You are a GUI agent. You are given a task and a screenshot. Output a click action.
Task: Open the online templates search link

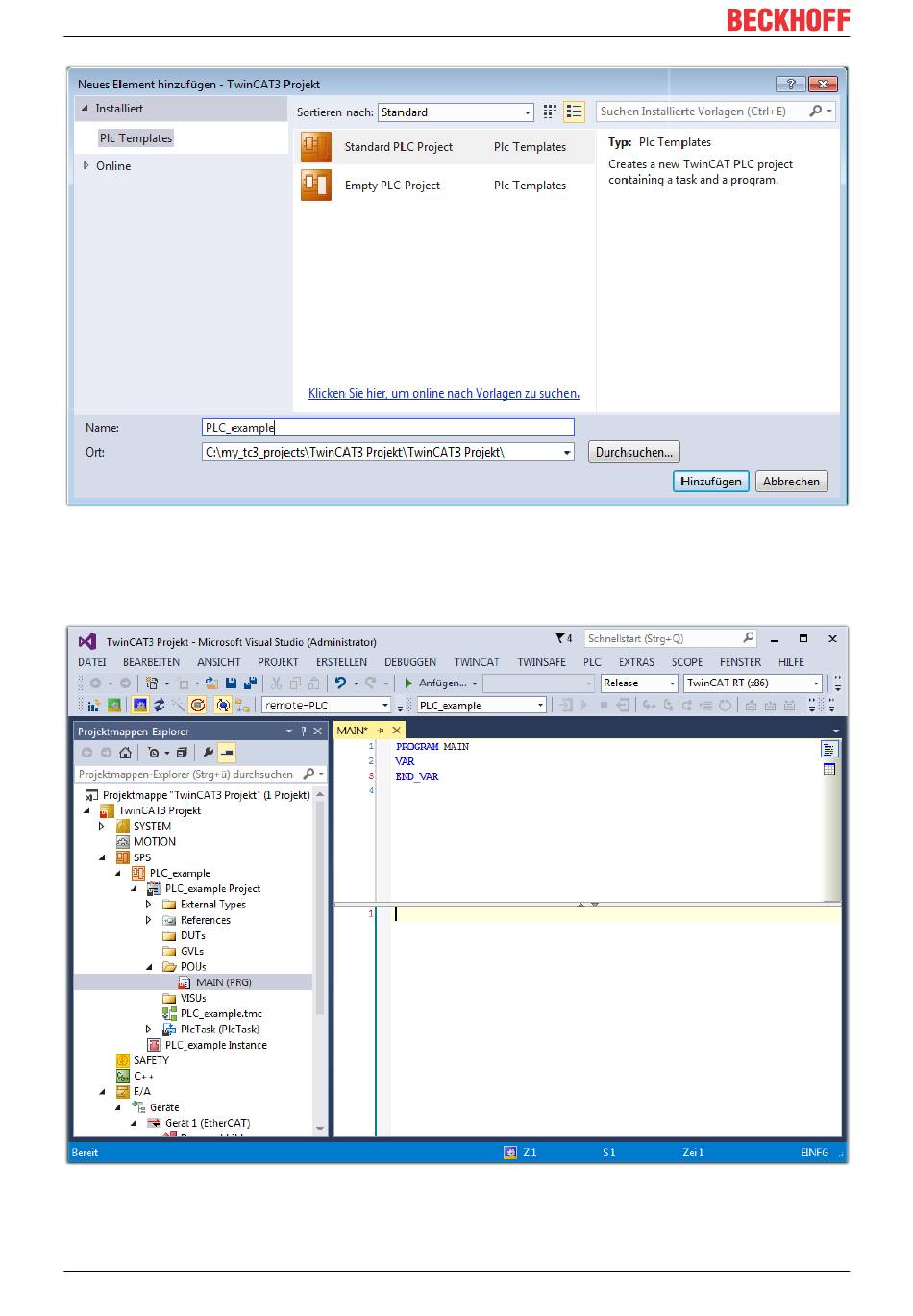tap(444, 393)
